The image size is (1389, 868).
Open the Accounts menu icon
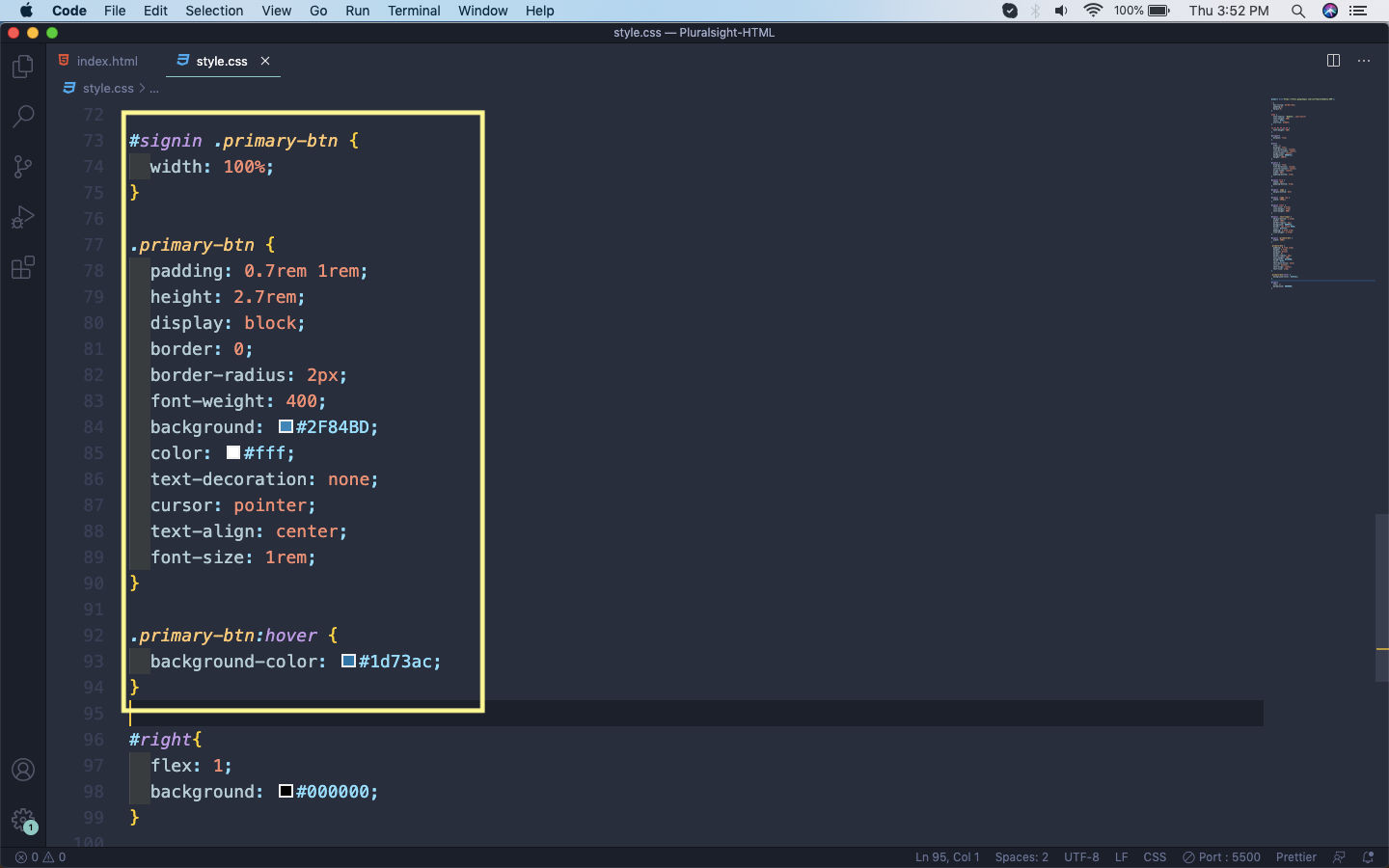click(23, 770)
